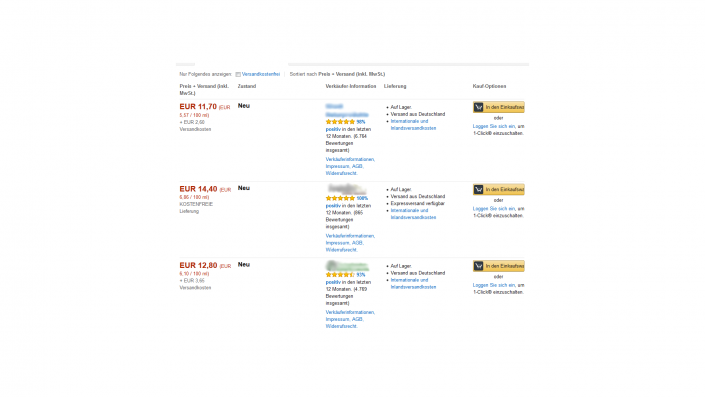
Task: Click cart icon for EUR 14,40 offer
Action: (478, 190)
